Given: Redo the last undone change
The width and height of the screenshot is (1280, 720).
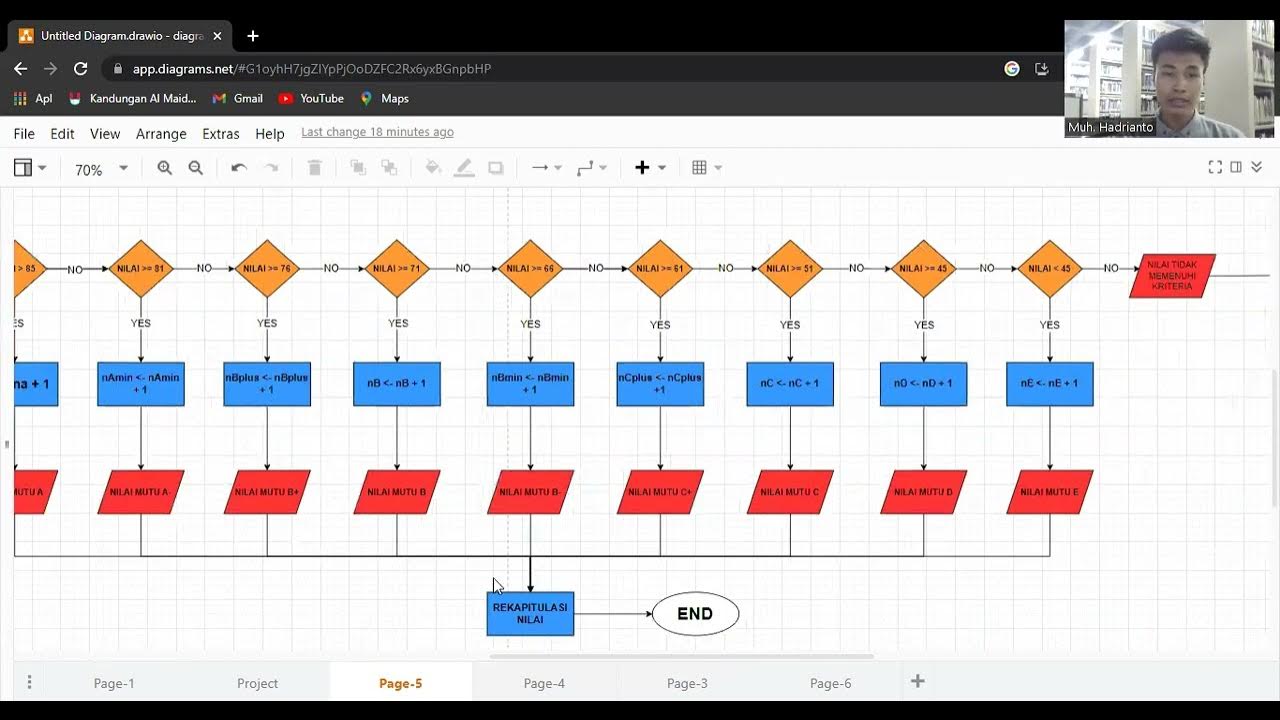Looking at the screenshot, I should [271, 168].
